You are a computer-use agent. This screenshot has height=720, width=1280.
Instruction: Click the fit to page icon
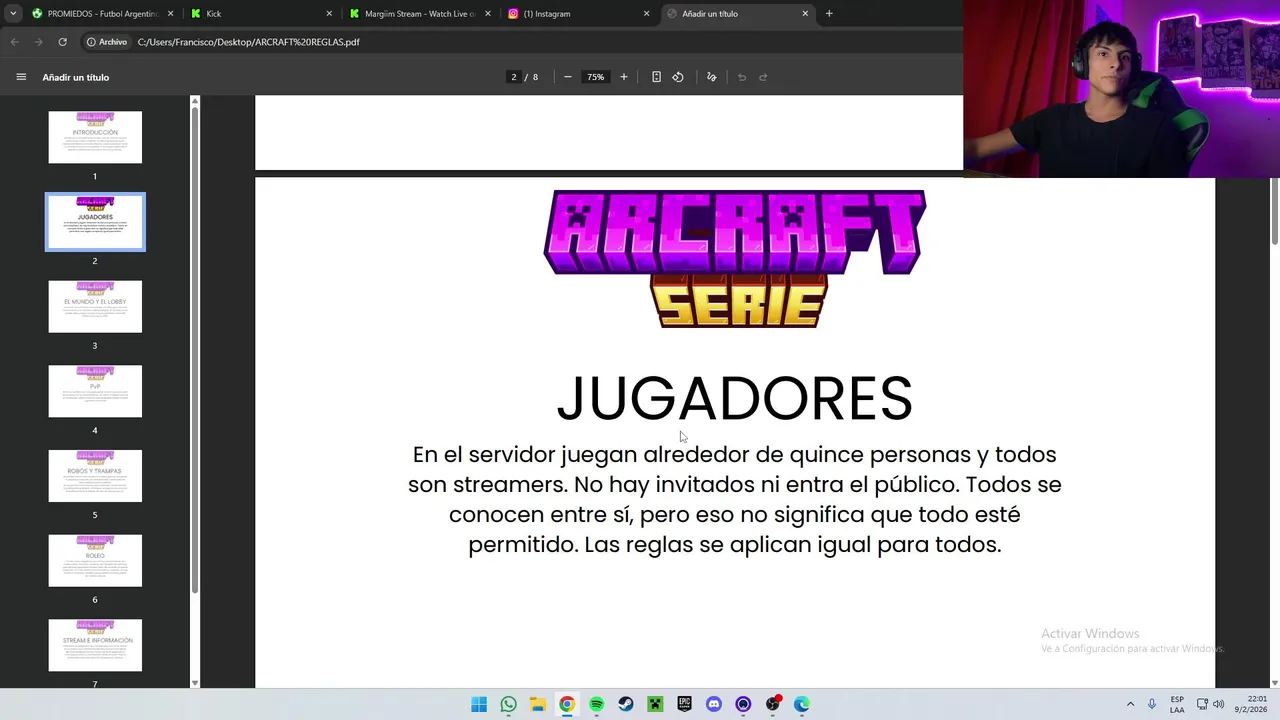click(x=656, y=77)
